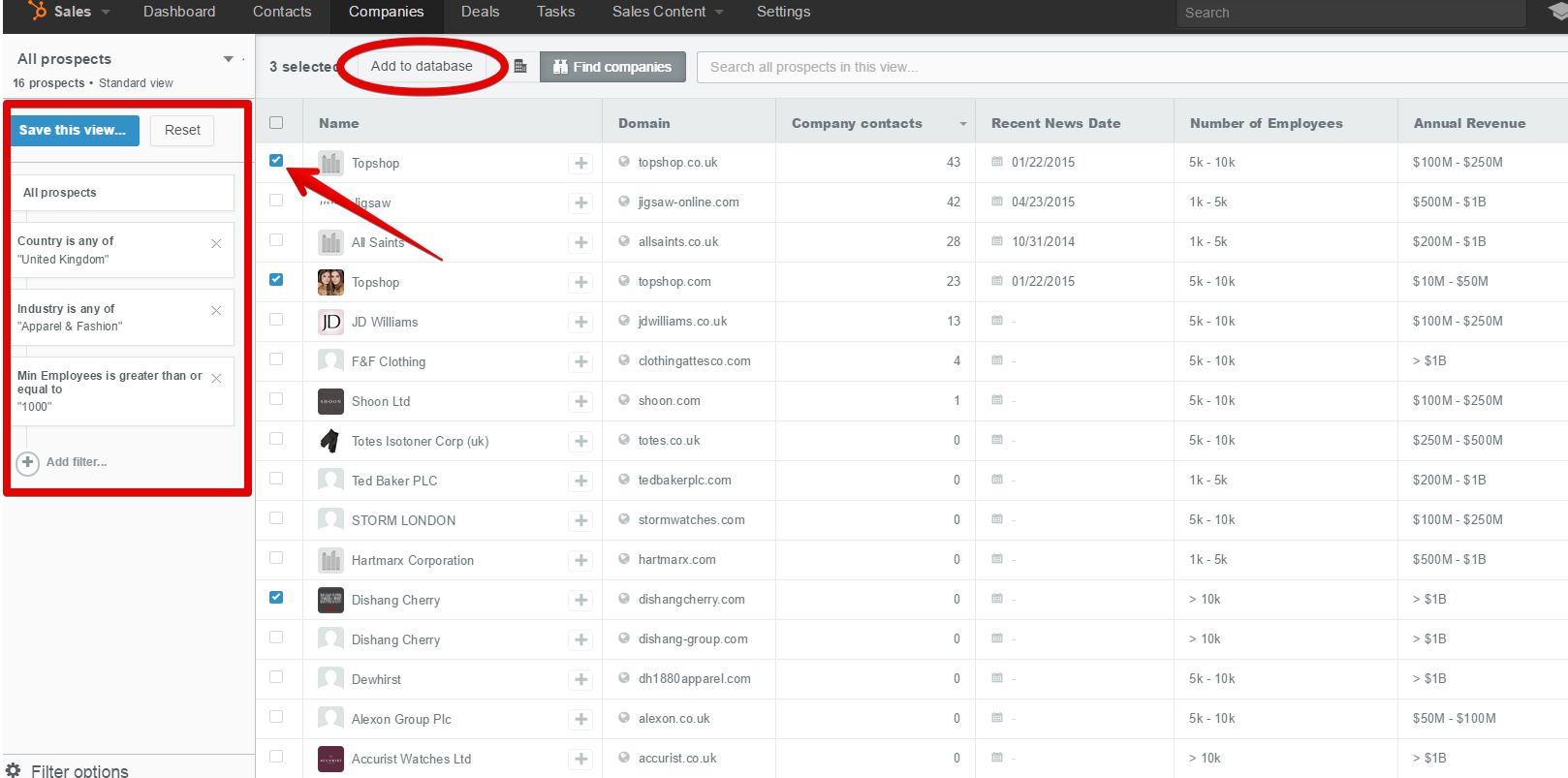Uncheck the Dishang Cherry dishangcherry.com row checkbox
The image size is (1568, 778).
pyautogui.click(x=276, y=598)
